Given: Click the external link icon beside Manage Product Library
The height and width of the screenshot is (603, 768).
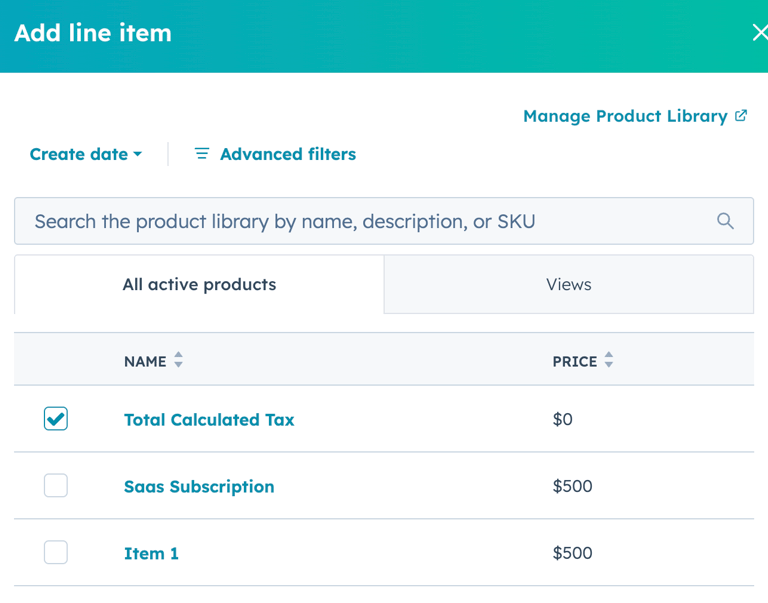Looking at the screenshot, I should pyautogui.click(x=741, y=116).
